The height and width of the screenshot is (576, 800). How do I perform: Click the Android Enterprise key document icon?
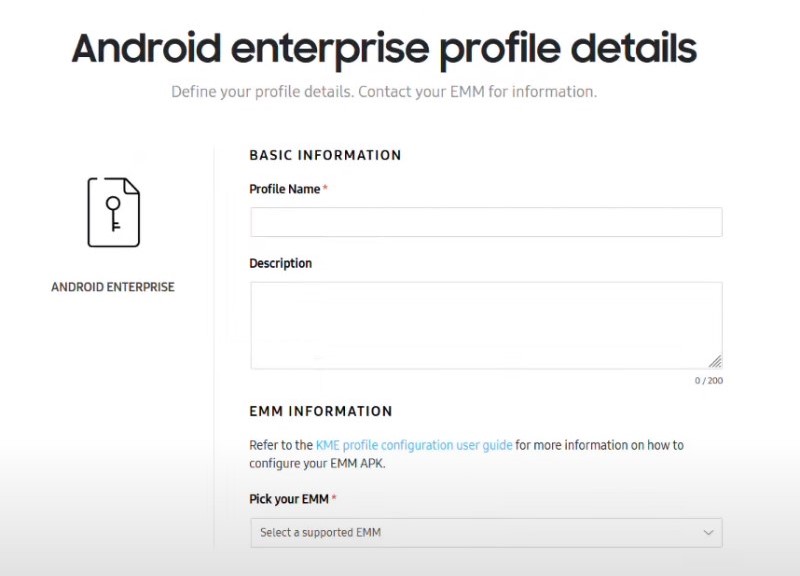pos(113,212)
